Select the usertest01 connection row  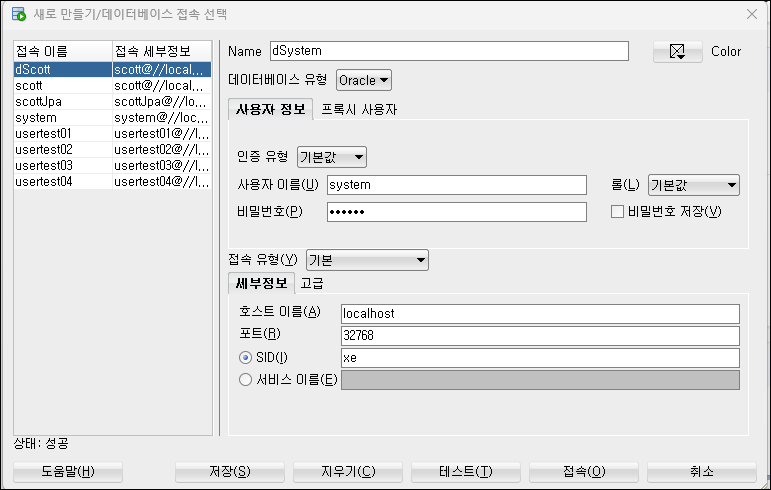click(113, 134)
